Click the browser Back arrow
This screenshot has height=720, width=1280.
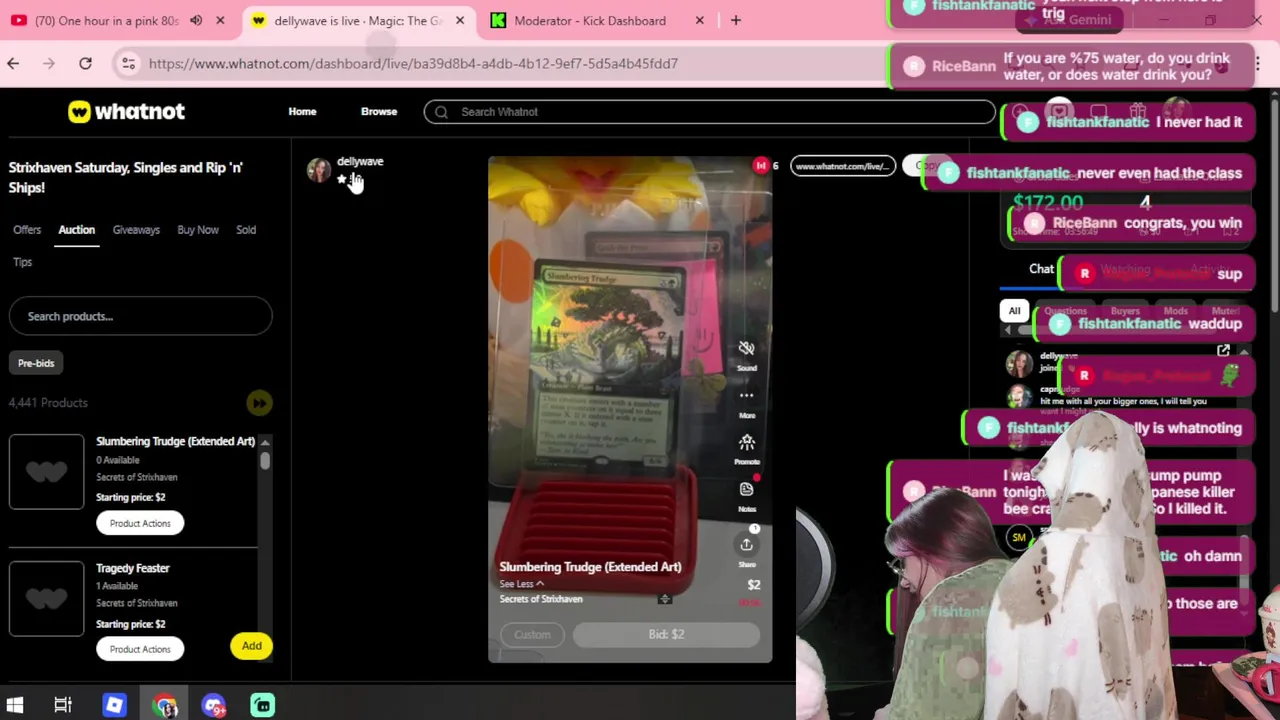(13, 64)
